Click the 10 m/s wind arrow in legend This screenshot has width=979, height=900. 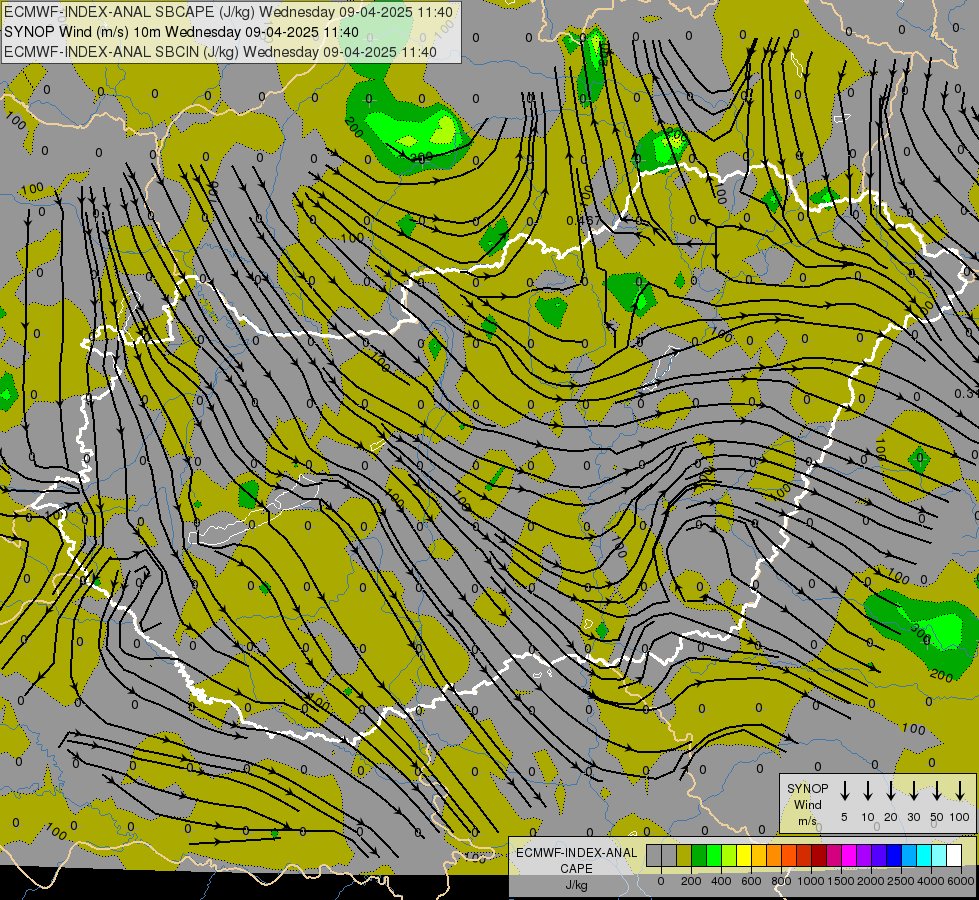[x=868, y=790]
